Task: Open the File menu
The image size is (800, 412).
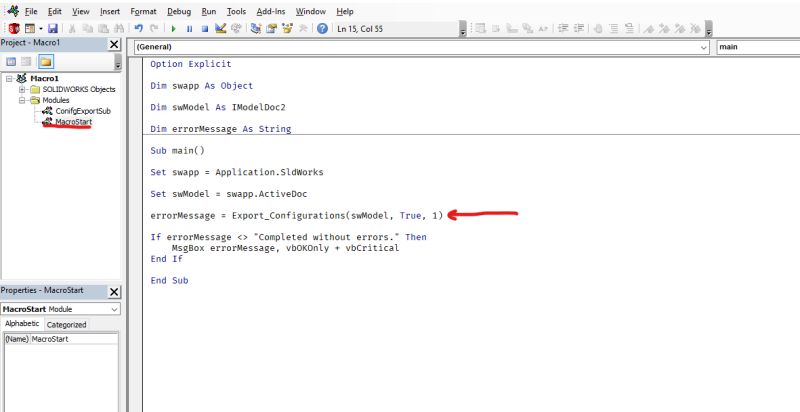Action: [x=31, y=11]
